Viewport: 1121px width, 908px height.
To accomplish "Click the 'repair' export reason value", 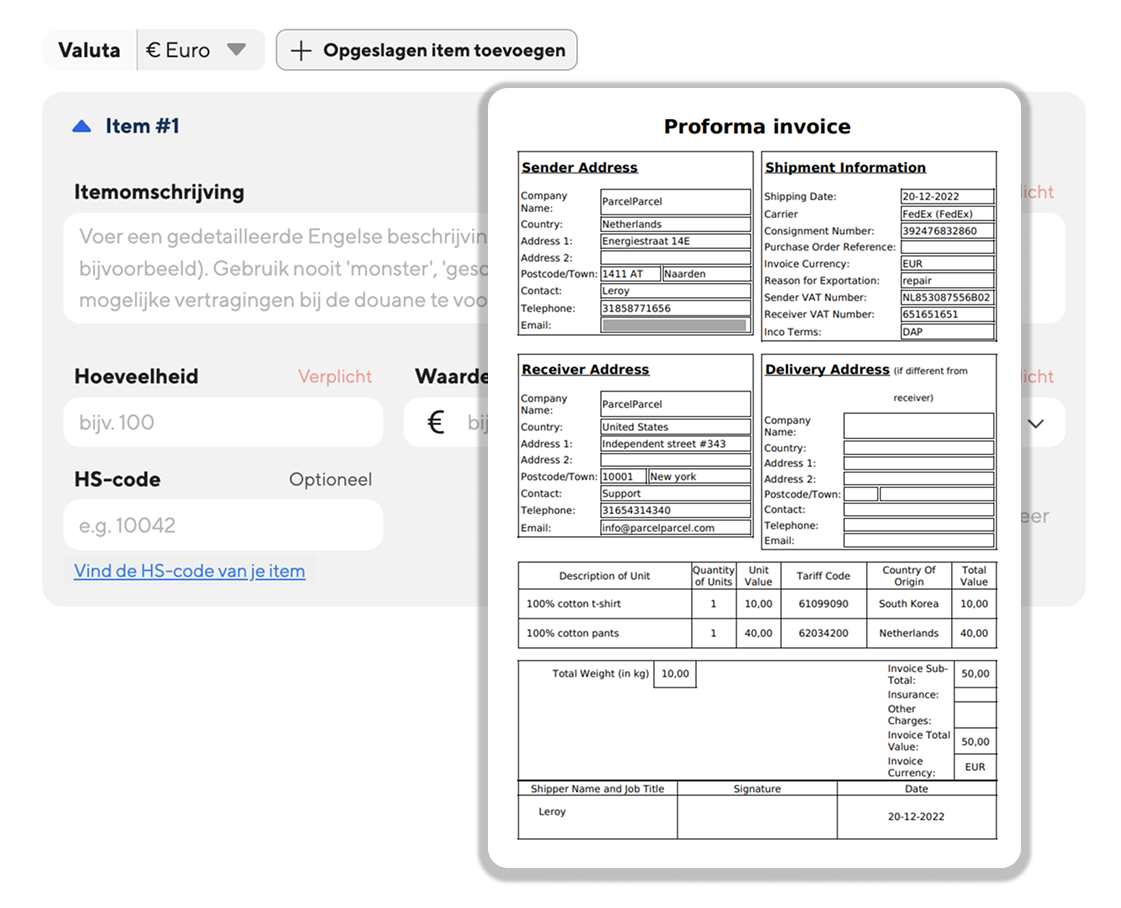I will tap(947, 280).
